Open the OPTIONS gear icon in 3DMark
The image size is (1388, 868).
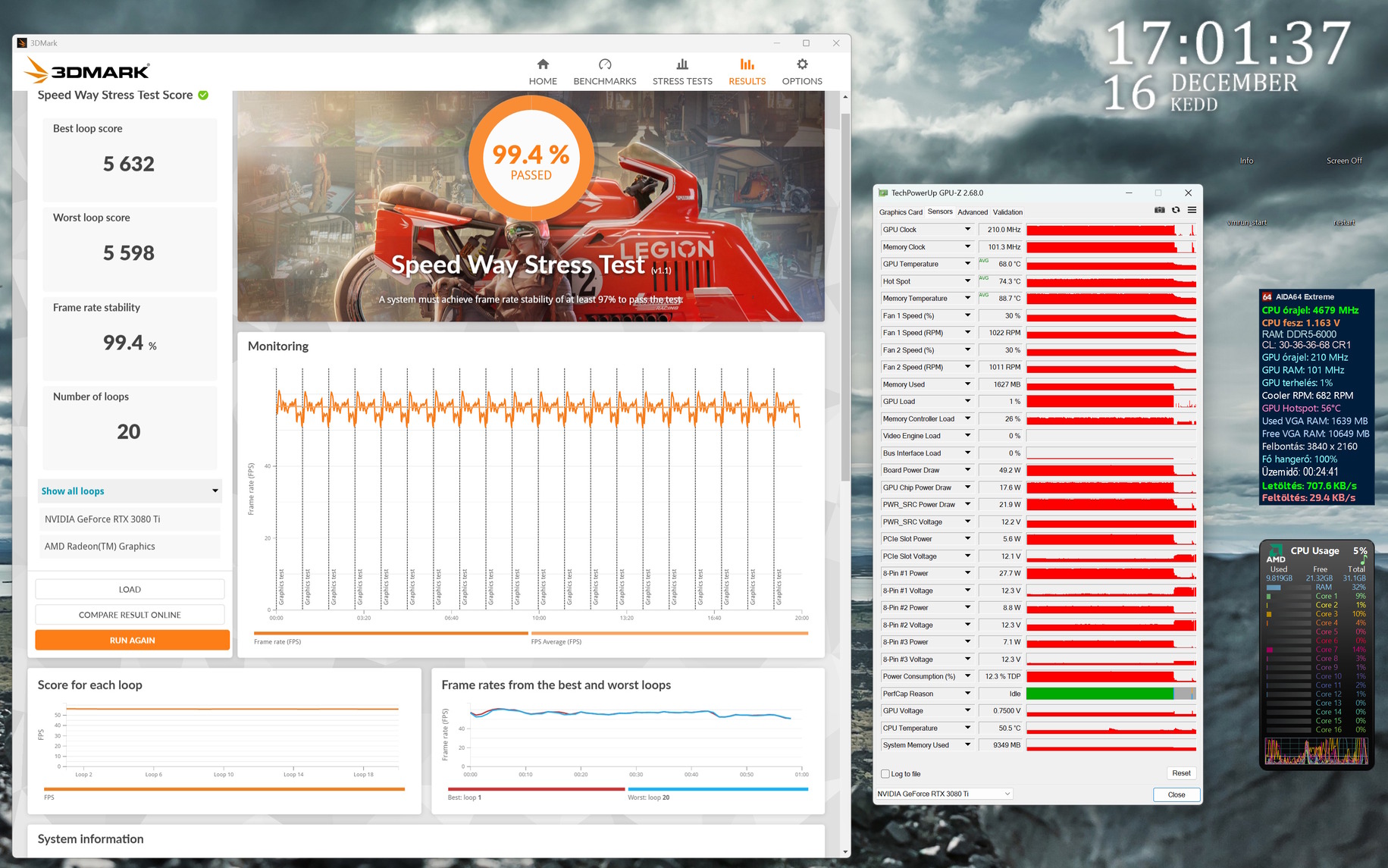802,64
